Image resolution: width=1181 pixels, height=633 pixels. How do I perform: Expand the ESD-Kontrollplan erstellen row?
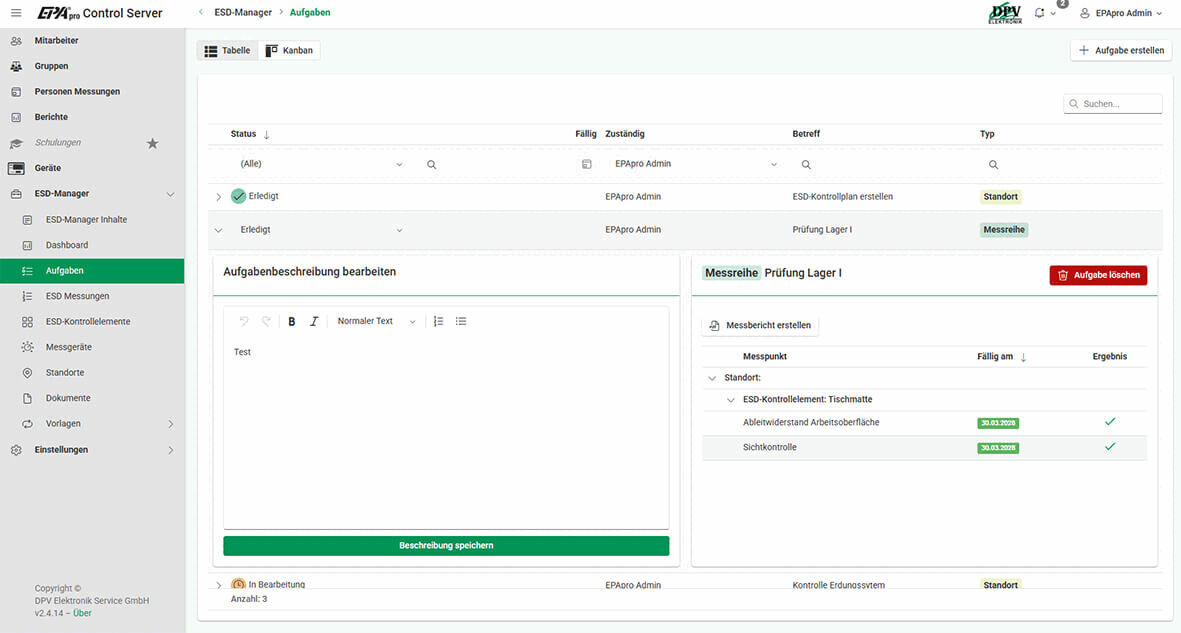click(219, 197)
